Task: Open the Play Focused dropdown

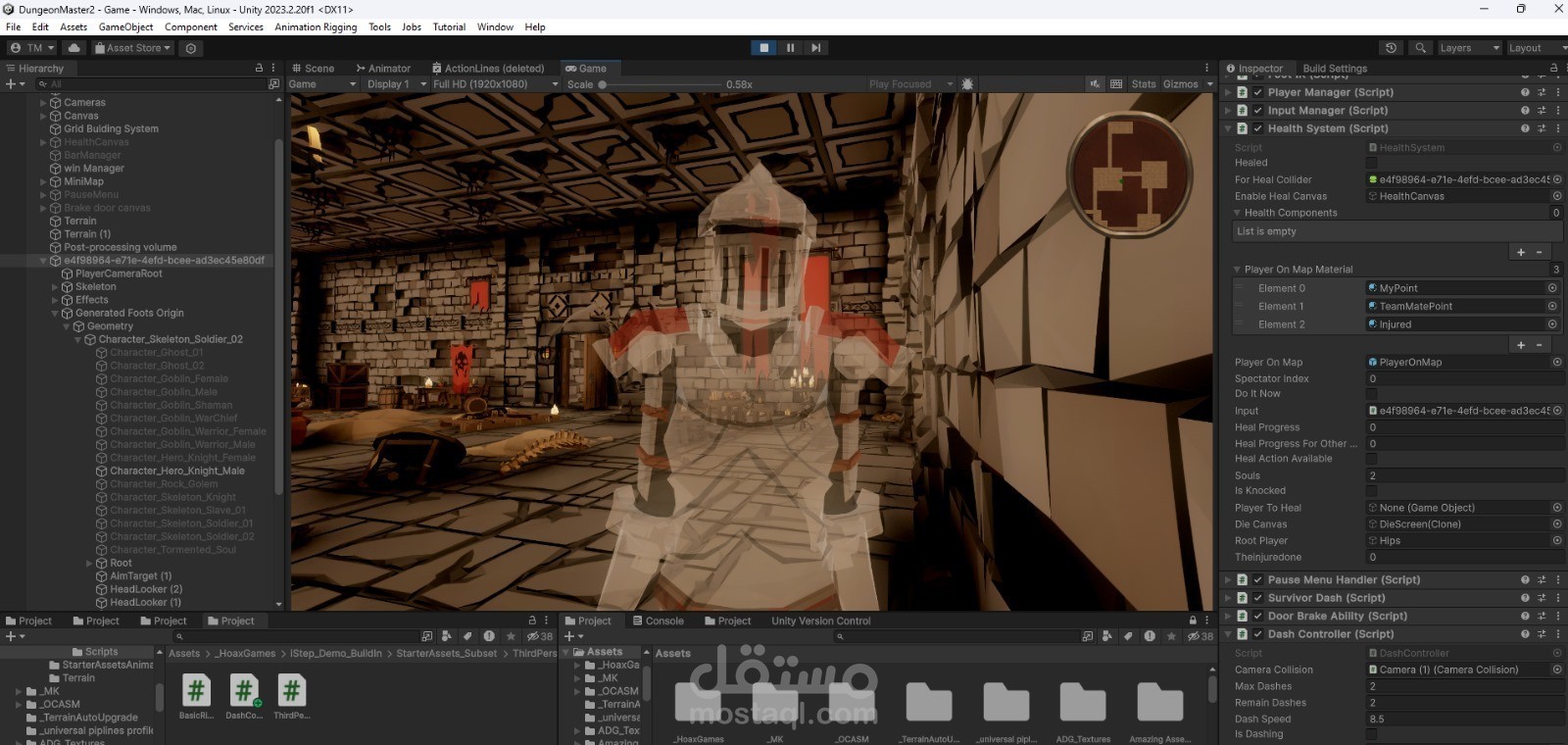Action: click(909, 84)
